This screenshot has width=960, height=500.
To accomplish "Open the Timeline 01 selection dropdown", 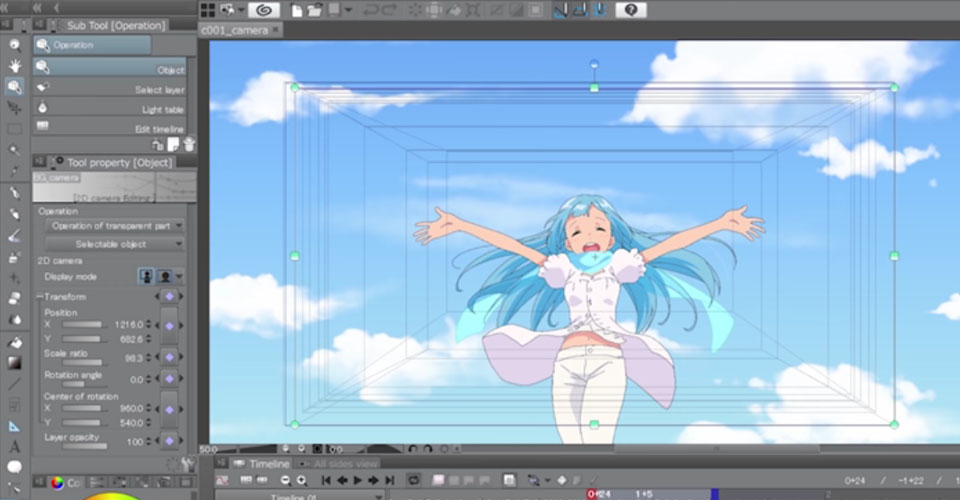I will click(301, 495).
